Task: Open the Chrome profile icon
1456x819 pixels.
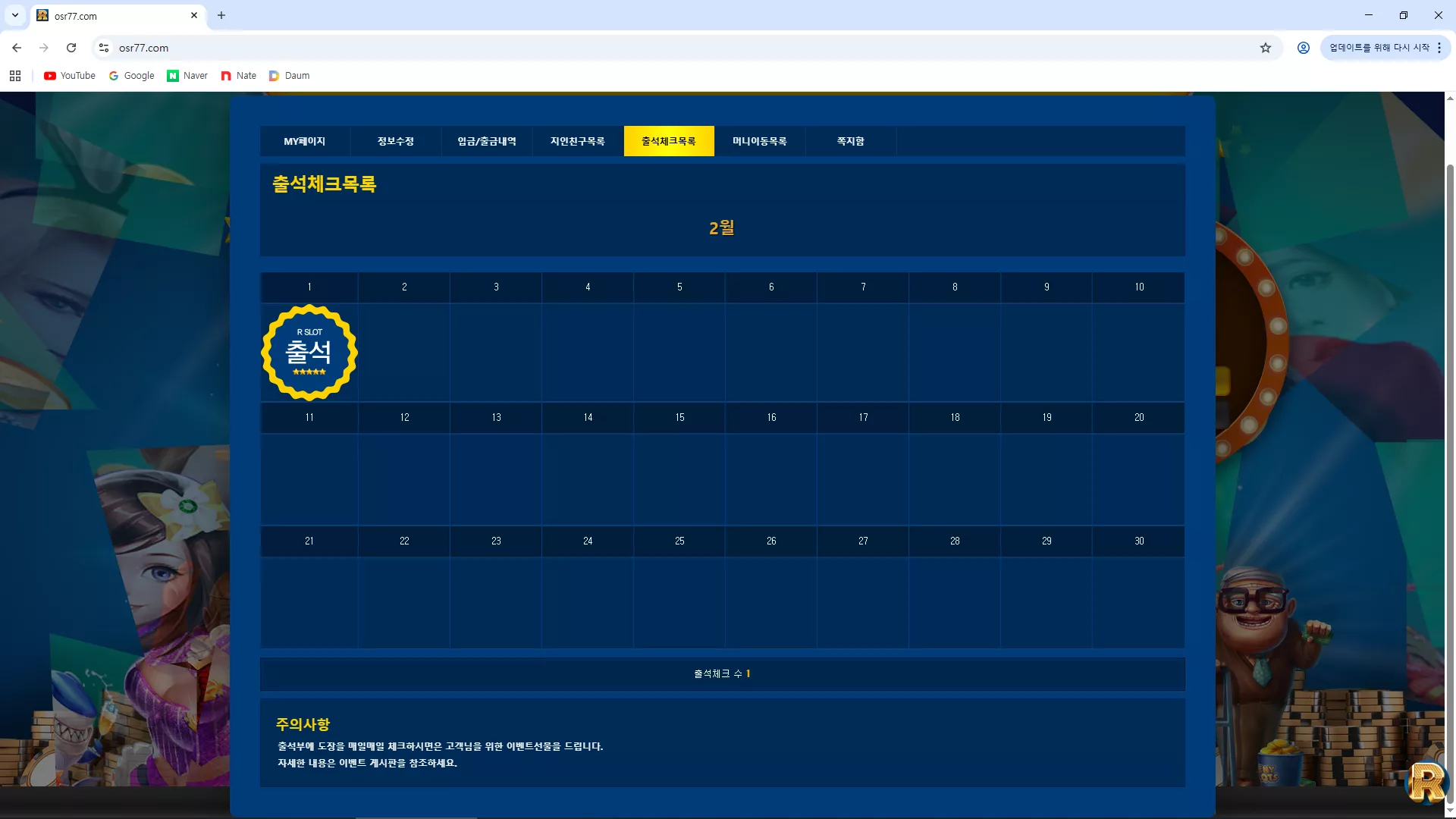Action: (x=1303, y=48)
